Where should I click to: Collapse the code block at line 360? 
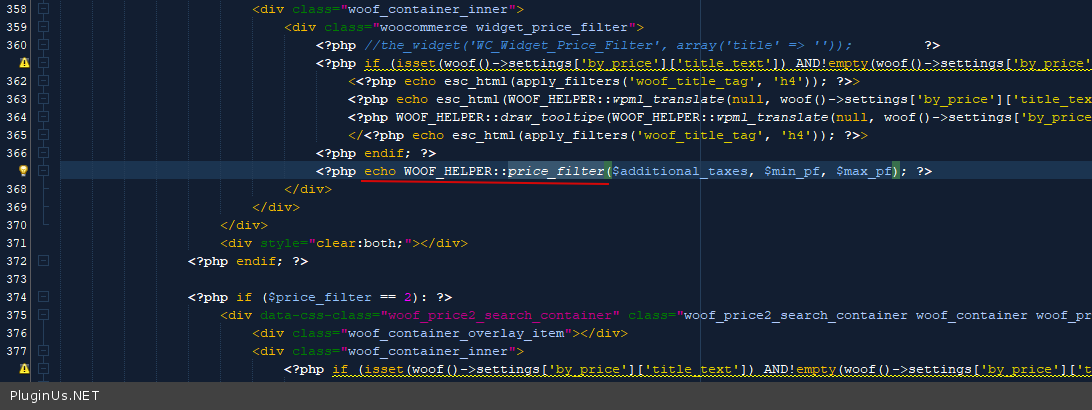44,45
